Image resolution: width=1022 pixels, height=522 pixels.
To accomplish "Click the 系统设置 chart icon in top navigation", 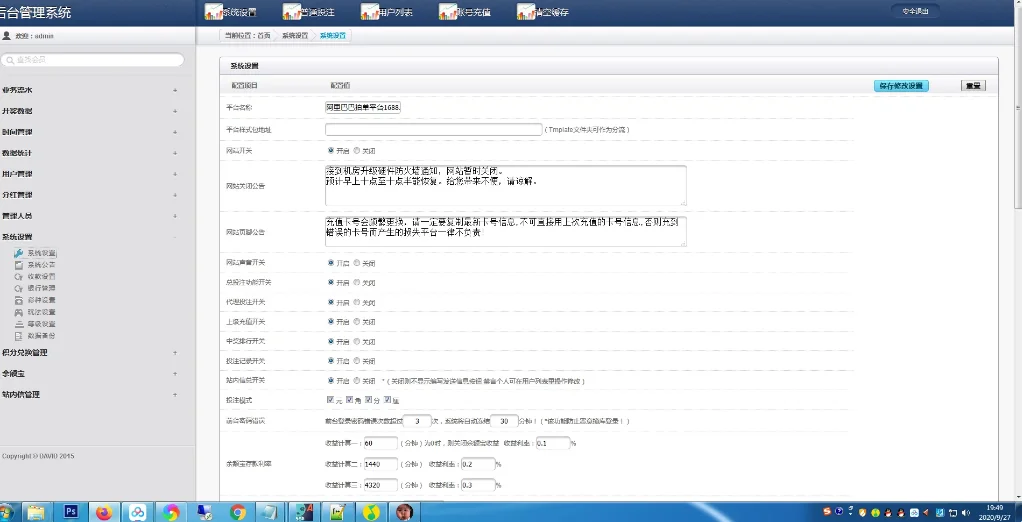I will [x=211, y=12].
